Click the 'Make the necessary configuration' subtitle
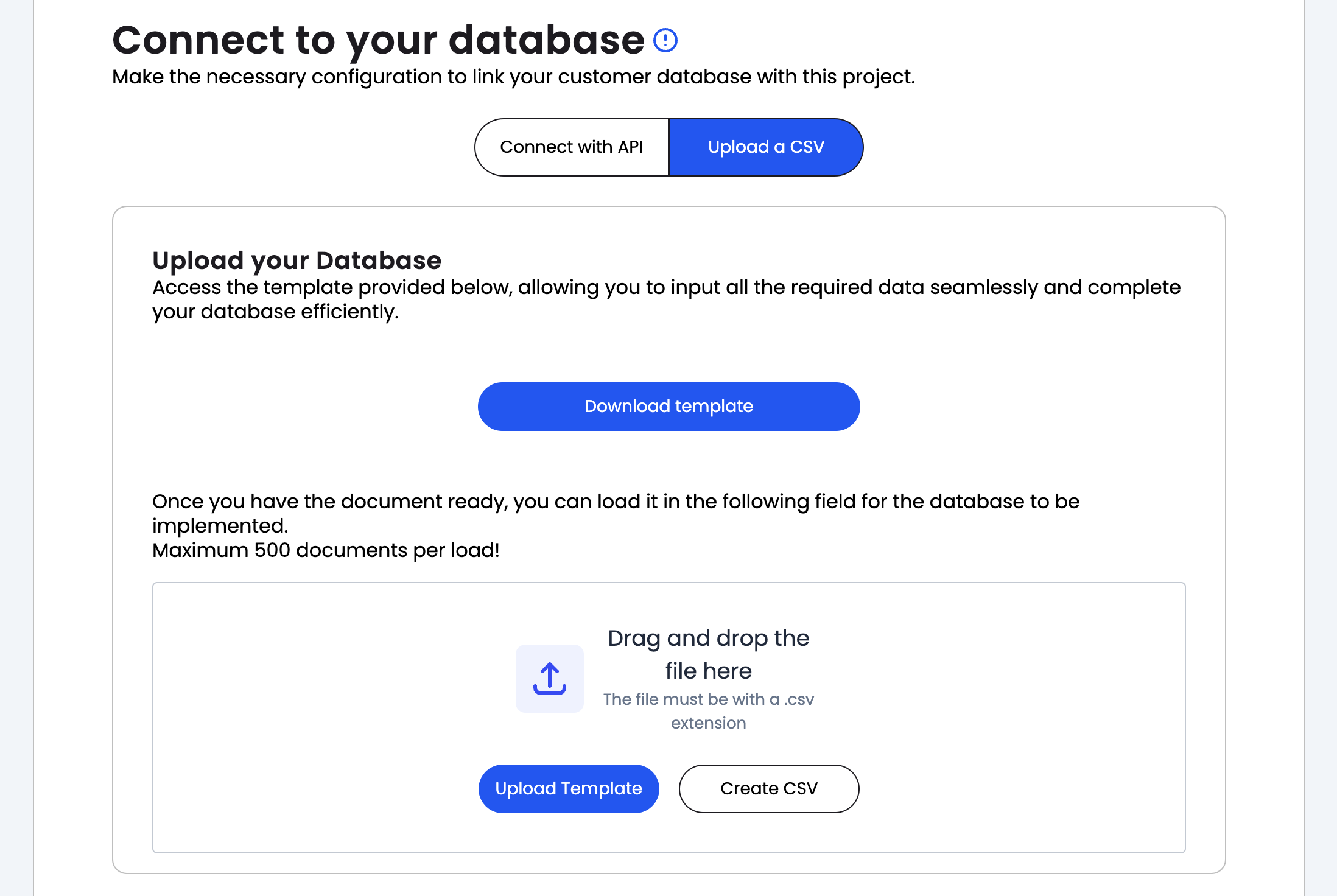 click(513, 77)
